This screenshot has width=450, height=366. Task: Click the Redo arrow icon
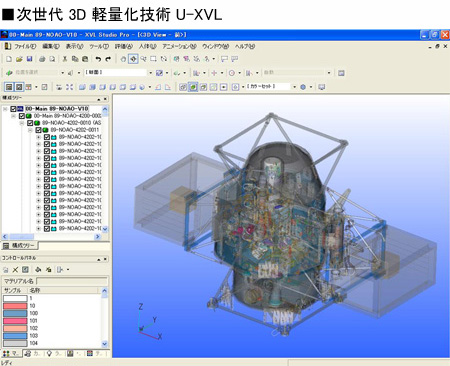108,59
